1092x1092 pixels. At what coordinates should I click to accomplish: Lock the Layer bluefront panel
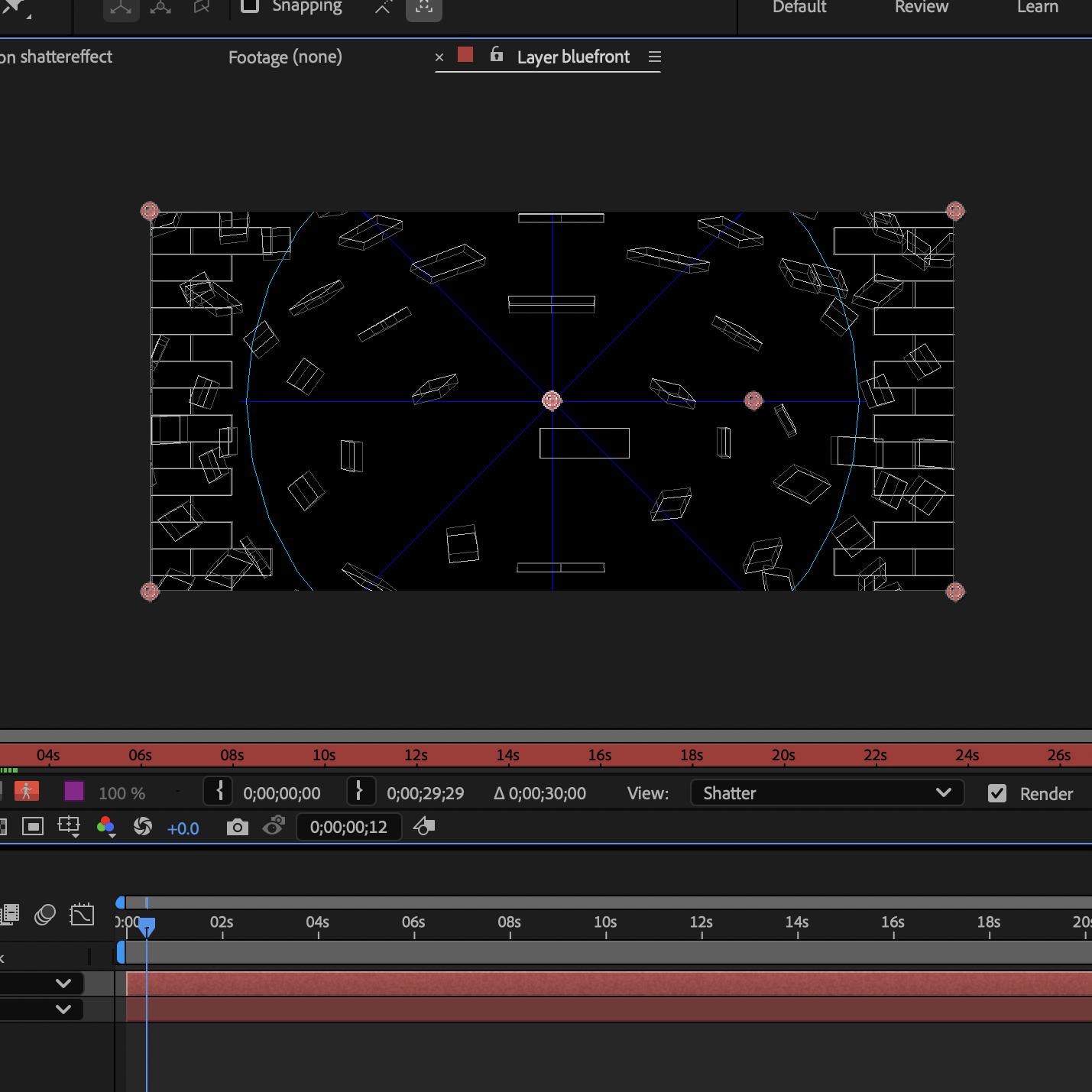(x=497, y=55)
